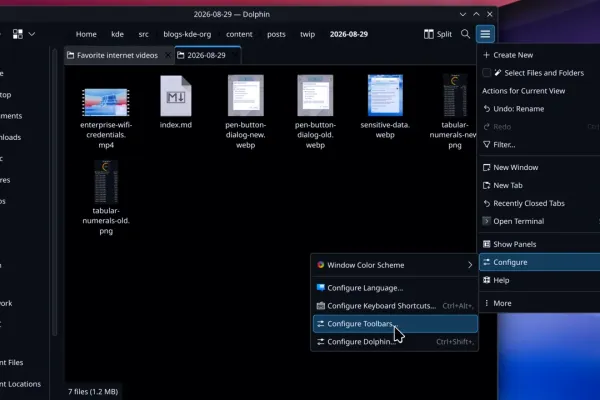Viewport: 600px width, 400px height.
Task: Click the Show Panels icon
Action: click(486, 244)
